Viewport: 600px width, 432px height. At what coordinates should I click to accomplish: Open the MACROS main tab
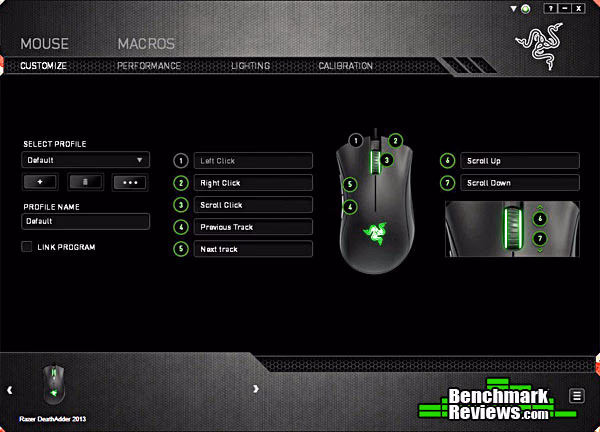(146, 44)
